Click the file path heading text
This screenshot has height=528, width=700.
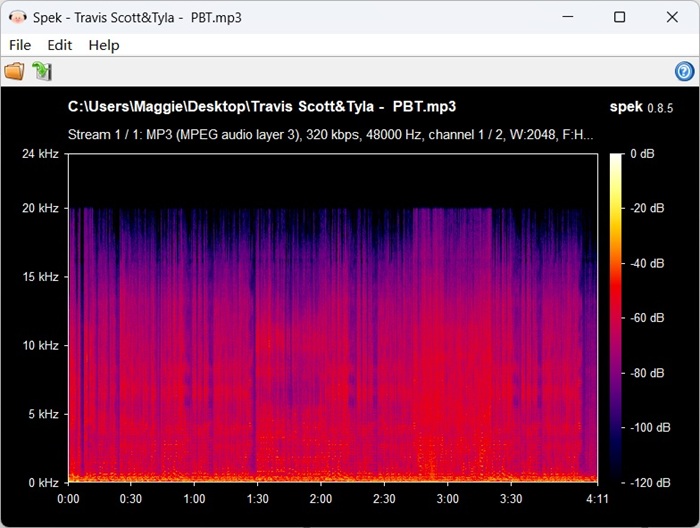click(x=262, y=107)
